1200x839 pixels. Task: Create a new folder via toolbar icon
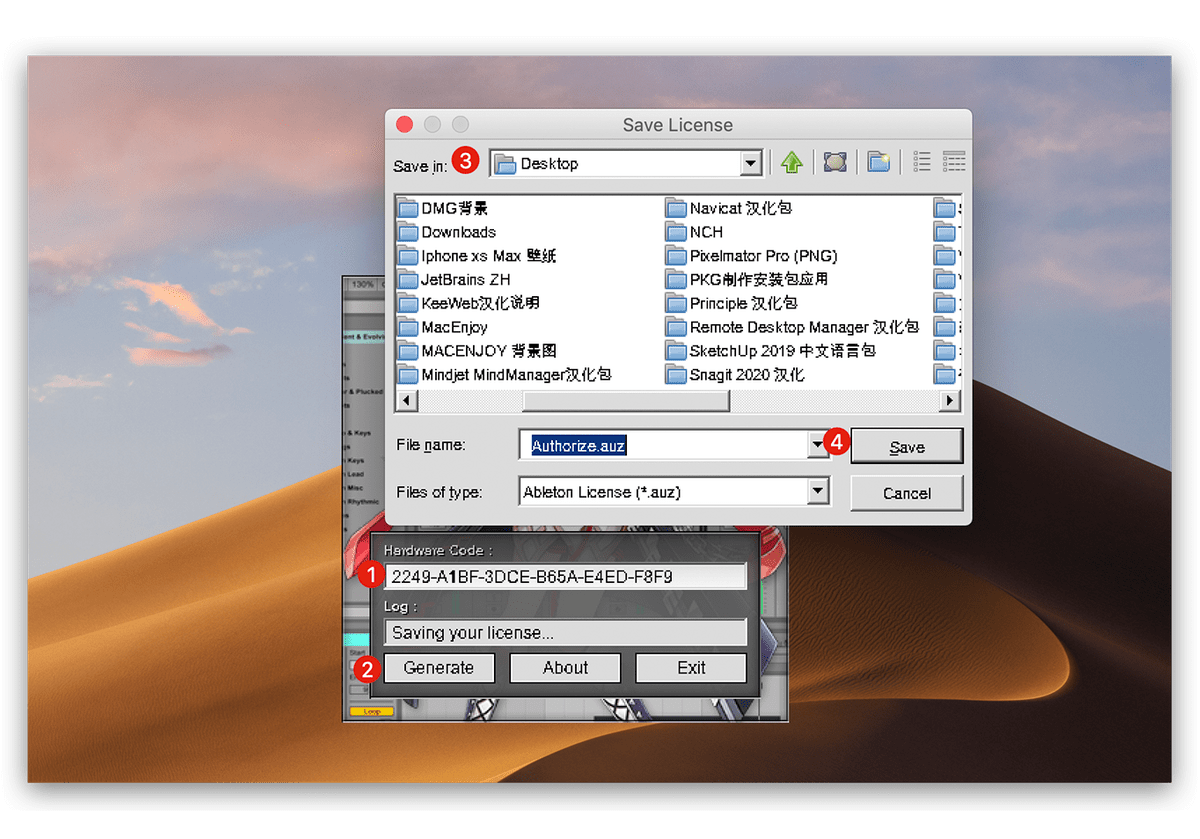878,162
